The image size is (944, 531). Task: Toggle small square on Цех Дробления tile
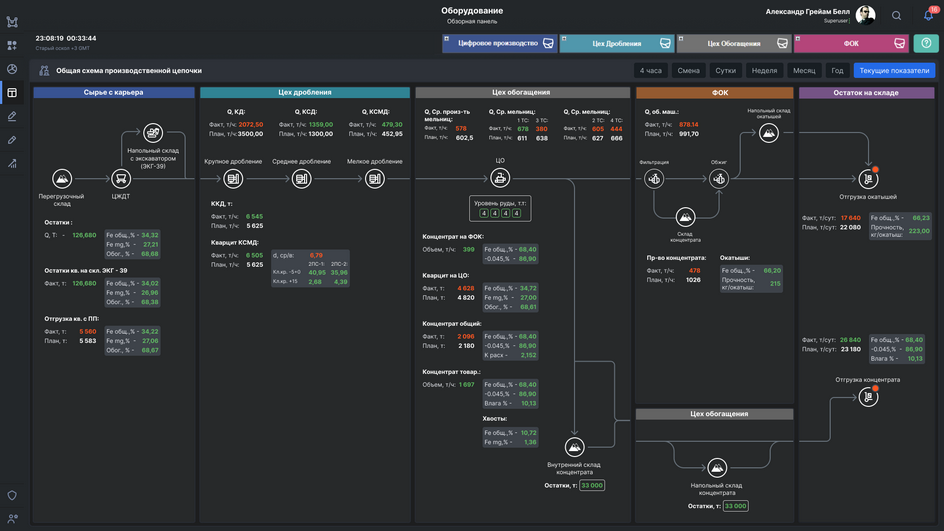pos(564,39)
